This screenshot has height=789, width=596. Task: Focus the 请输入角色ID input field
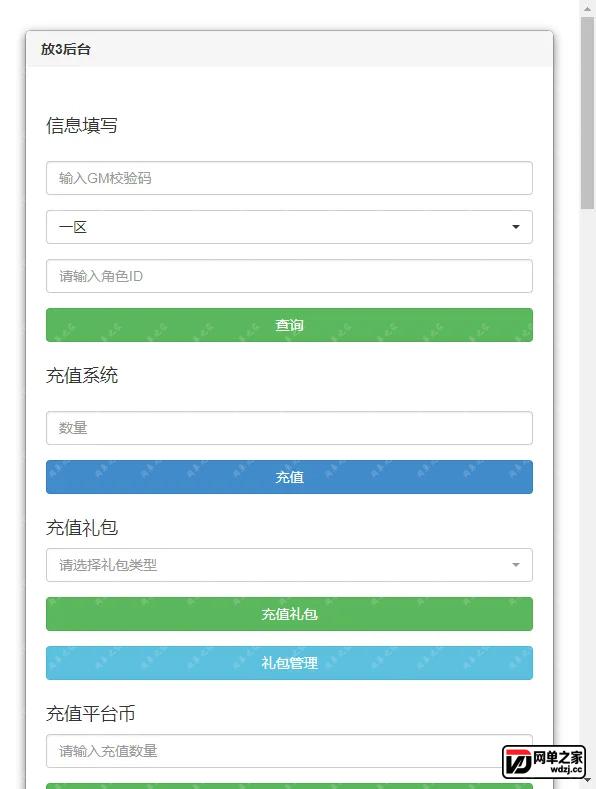click(289, 276)
